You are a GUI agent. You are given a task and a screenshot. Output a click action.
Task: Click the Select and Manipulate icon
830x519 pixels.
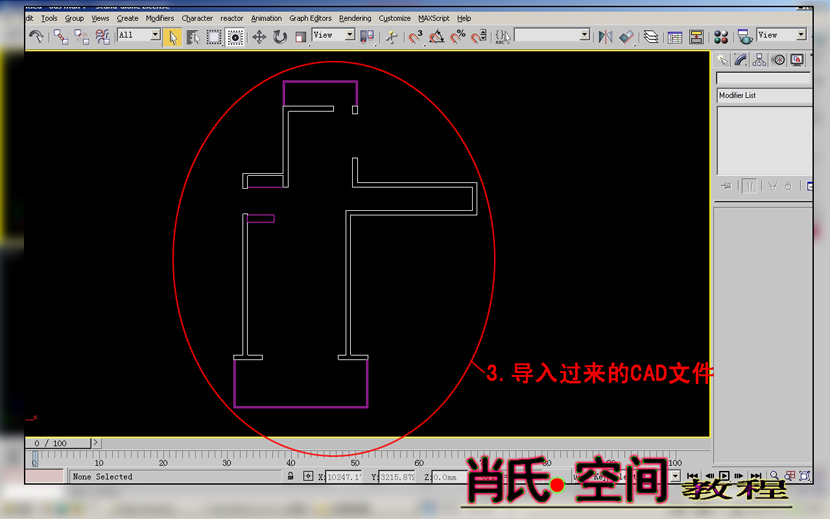click(x=392, y=37)
